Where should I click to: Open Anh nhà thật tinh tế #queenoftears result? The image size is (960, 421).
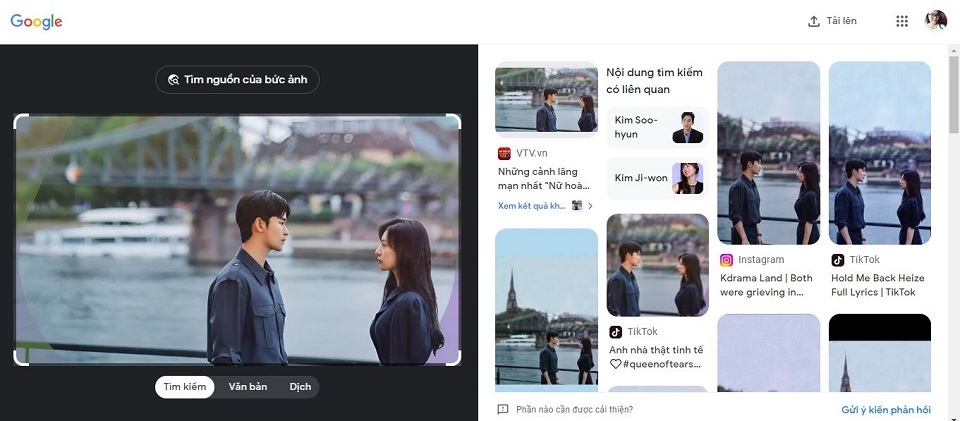[656, 357]
